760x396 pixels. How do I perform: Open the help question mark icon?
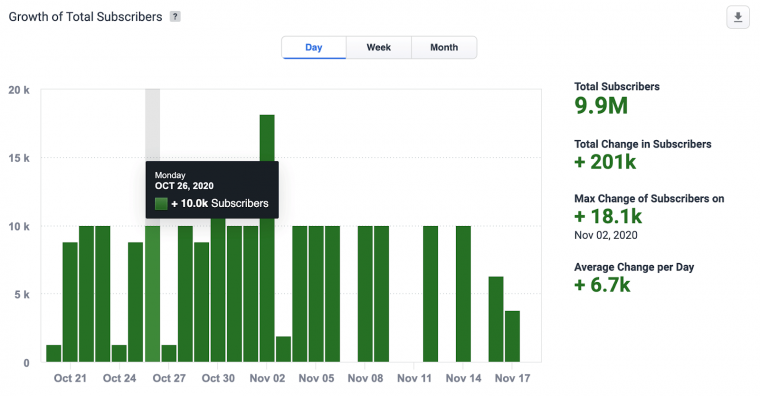pos(175,16)
